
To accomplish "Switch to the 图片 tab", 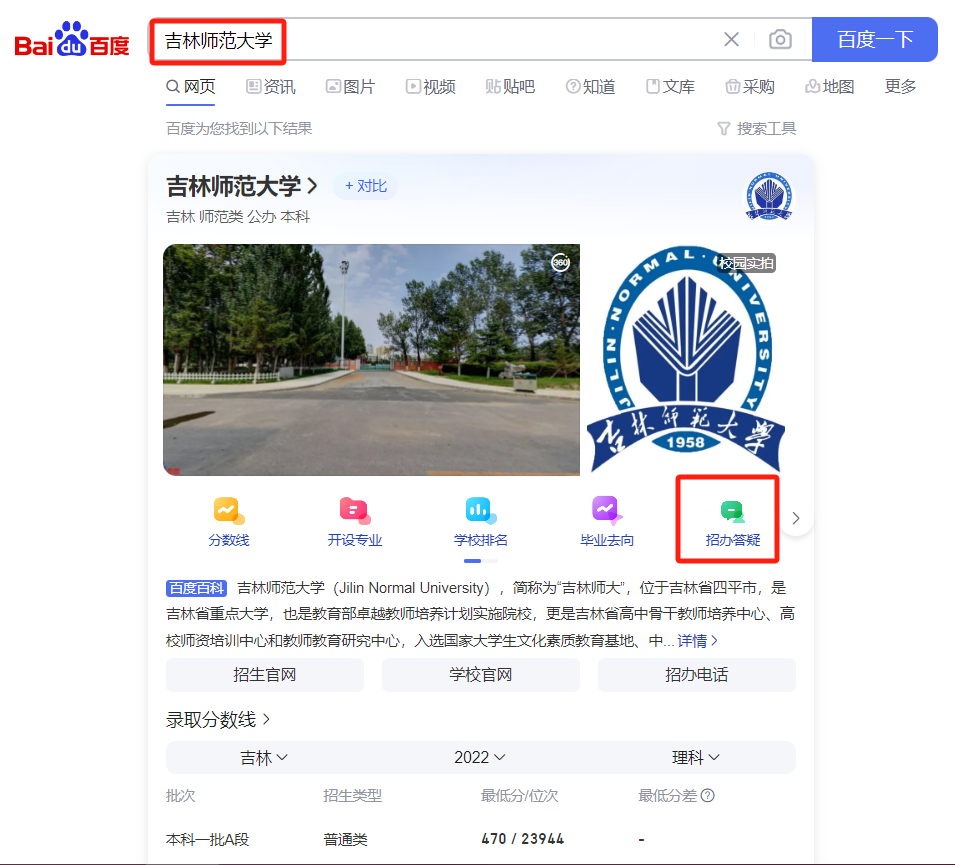I will point(350,86).
